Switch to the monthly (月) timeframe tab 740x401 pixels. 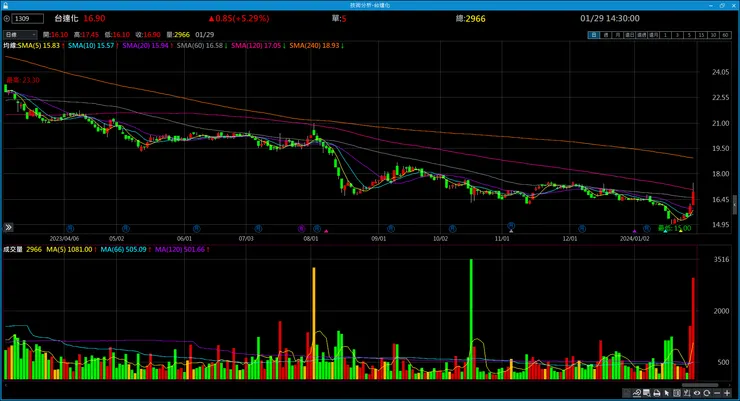click(x=618, y=35)
